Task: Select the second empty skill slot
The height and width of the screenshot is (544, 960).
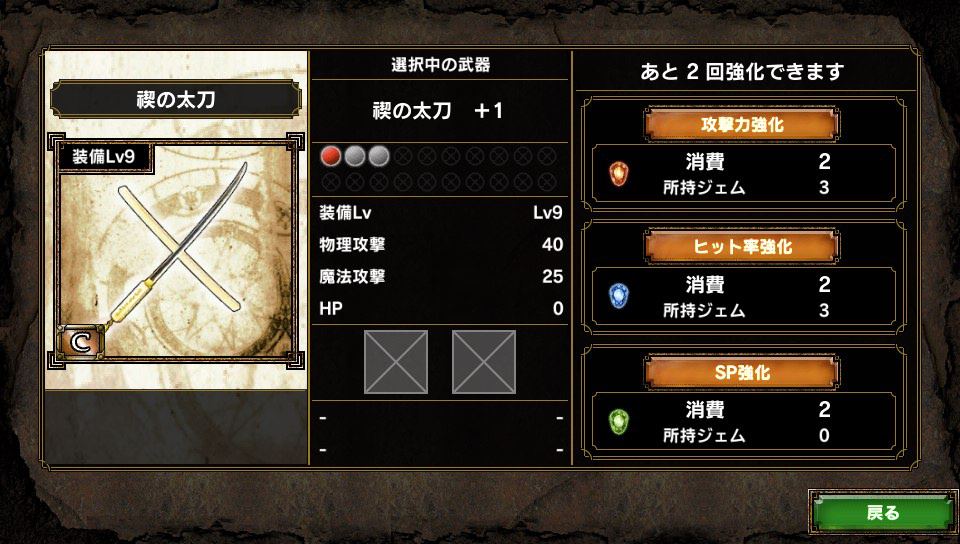Action: (x=484, y=362)
